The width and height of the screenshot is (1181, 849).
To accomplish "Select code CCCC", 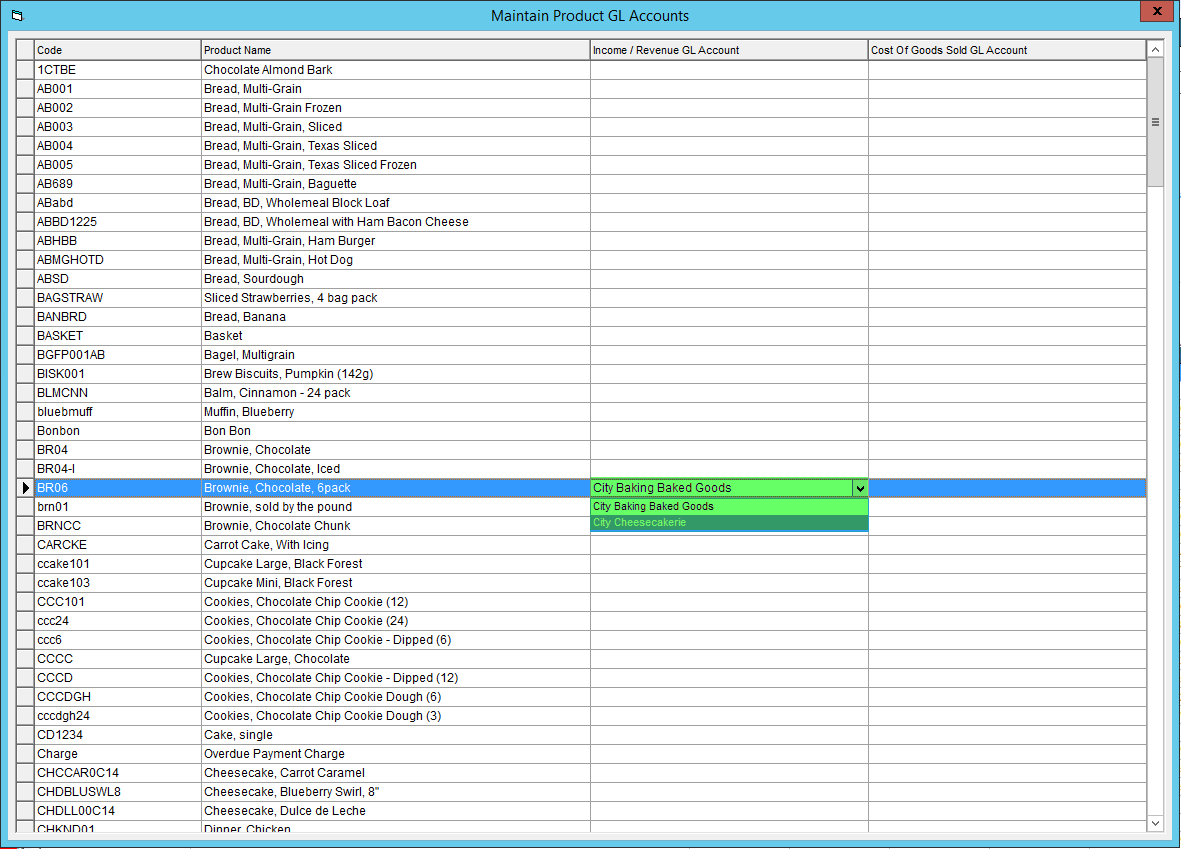I will (117, 658).
